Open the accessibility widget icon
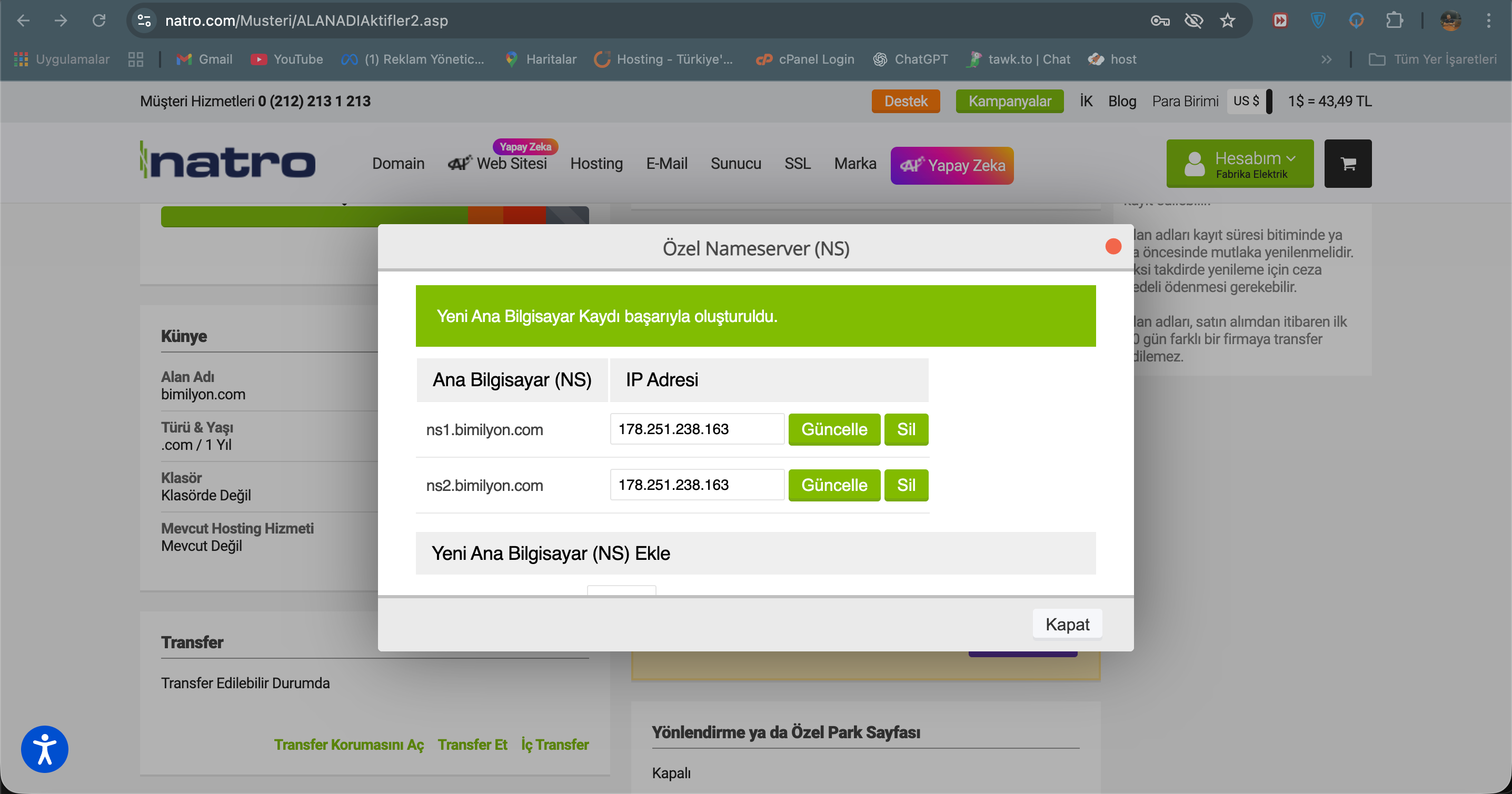The image size is (1512, 794). pos(45,749)
